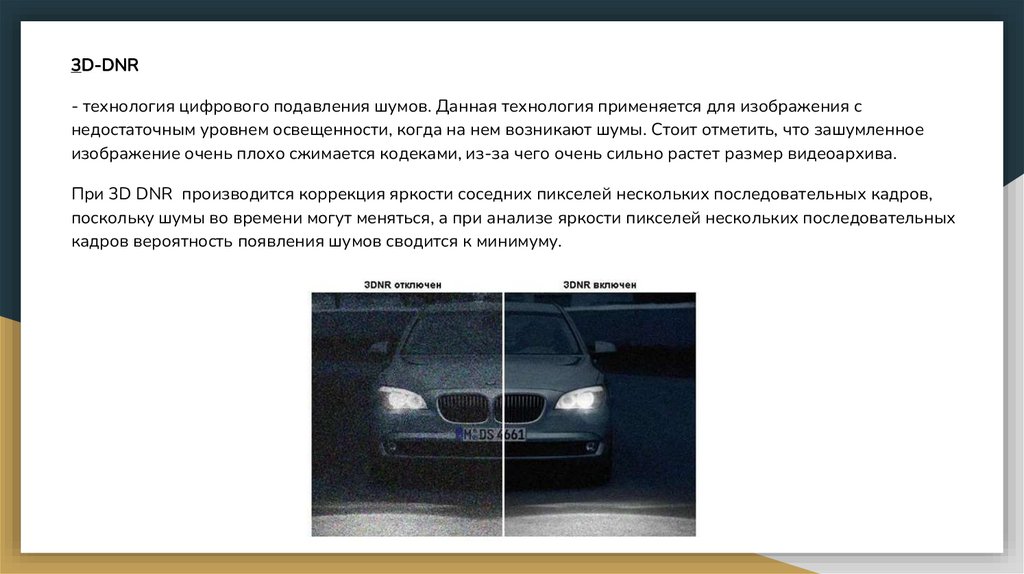The height and width of the screenshot is (574, 1024).
Task: Click the noisy left half of the car image
Action: [x=407, y=414]
